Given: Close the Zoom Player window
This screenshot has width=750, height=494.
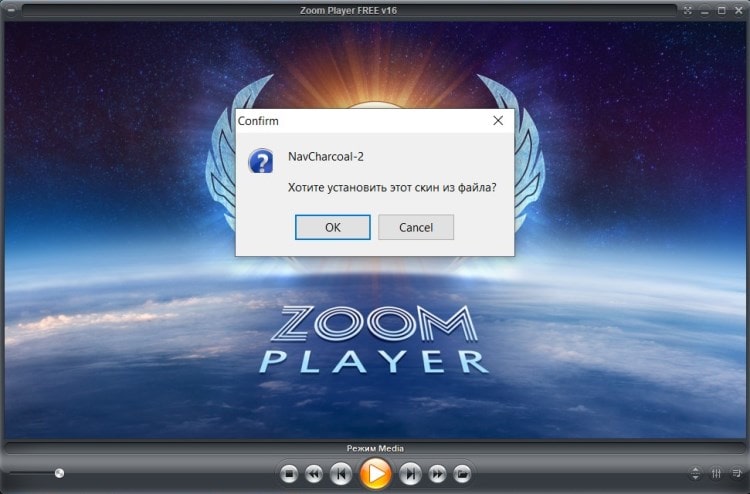Looking at the screenshot, I should click(x=739, y=11).
